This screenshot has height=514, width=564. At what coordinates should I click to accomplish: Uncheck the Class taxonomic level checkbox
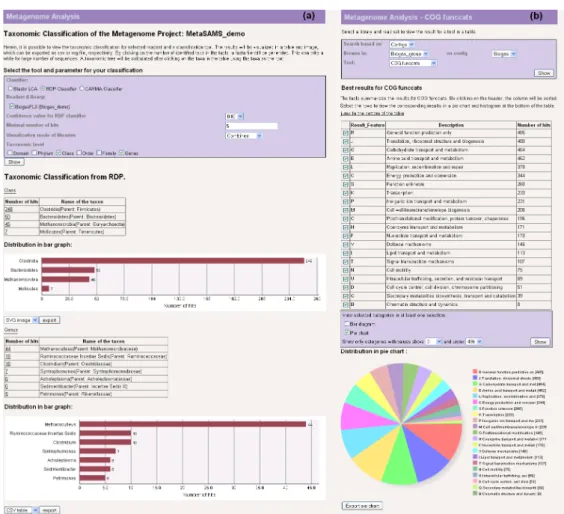[x=59, y=153]
